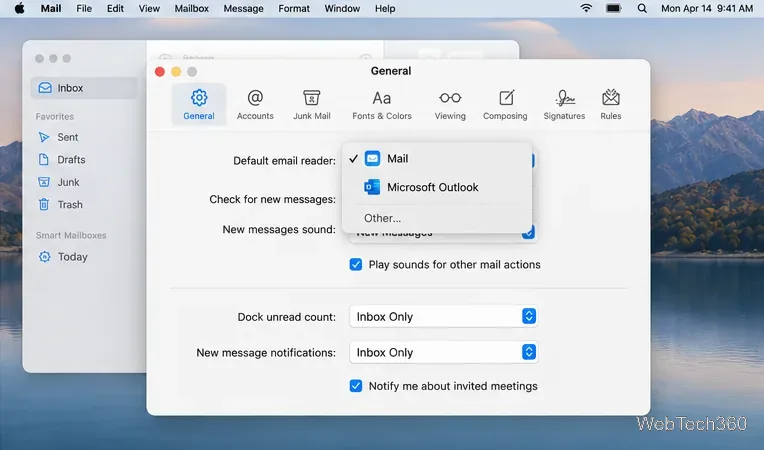764x450 pixels.
Task: Open the Fonts & Colors tab
Action: (382, 104)
